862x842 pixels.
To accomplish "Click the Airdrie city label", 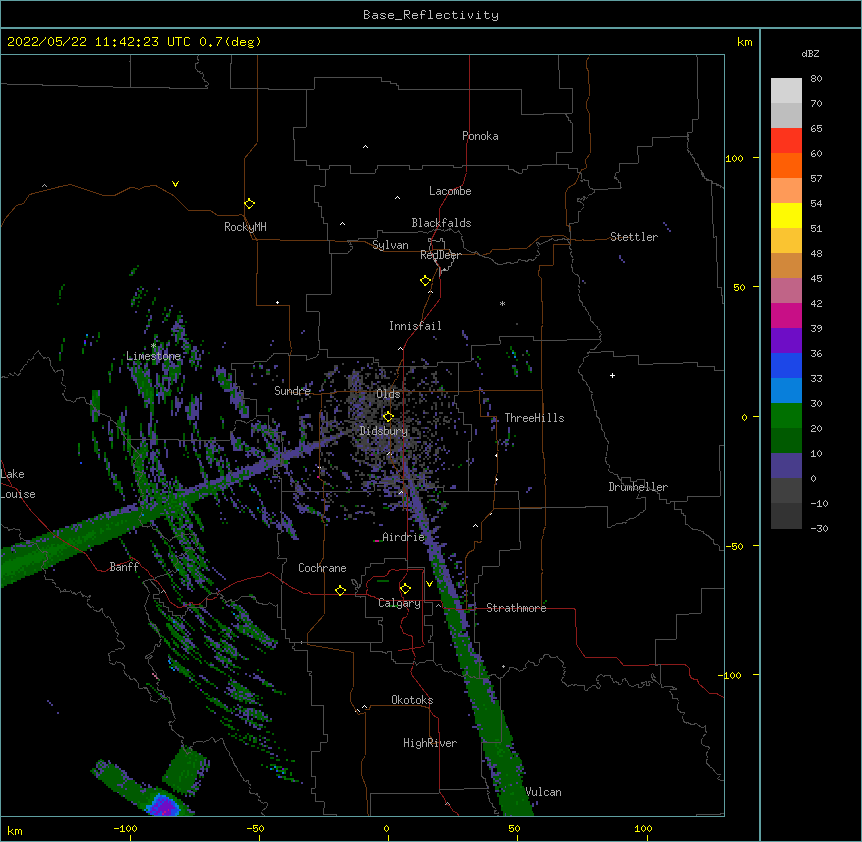I will pyautogui.click(x=403, y=537).
